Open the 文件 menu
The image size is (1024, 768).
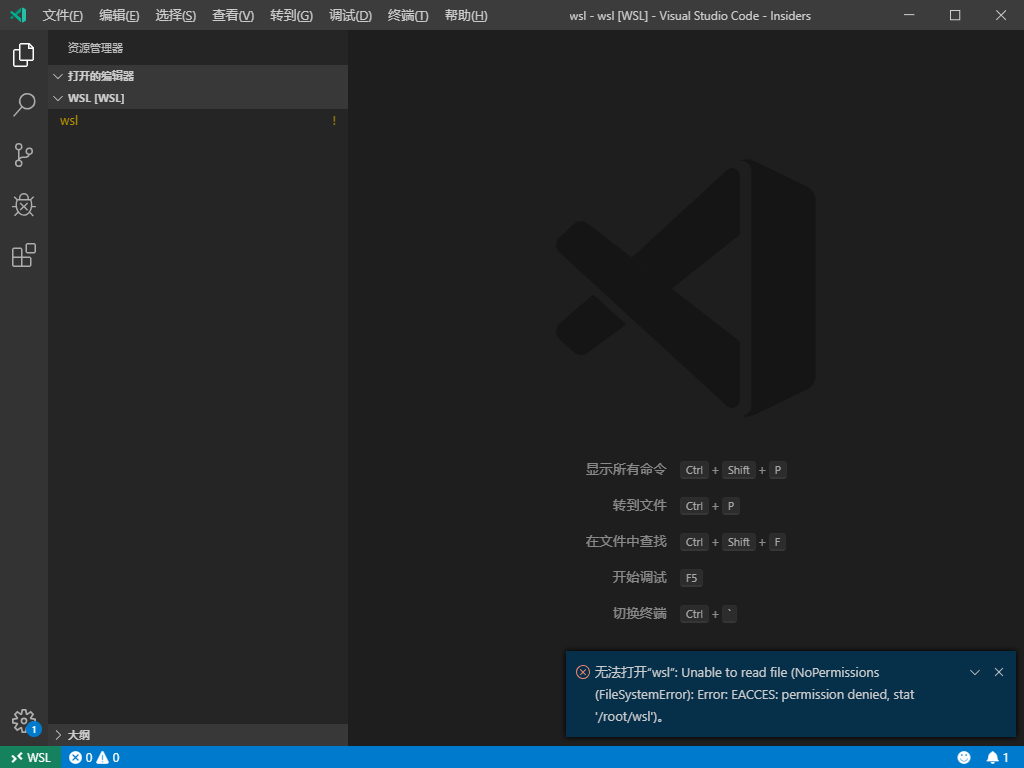coord(62,15)
